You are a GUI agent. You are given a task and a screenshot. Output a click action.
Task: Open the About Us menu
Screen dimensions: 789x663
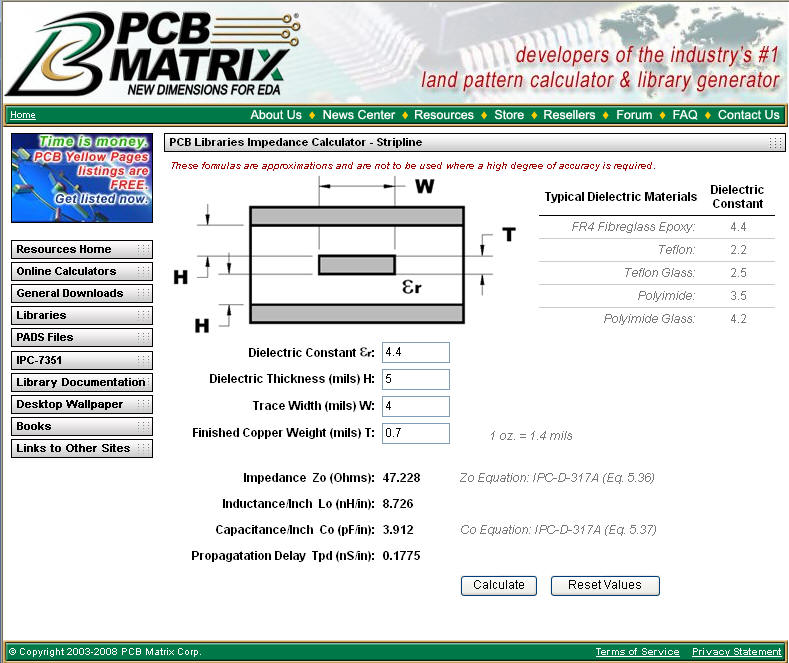pos(276,115)
